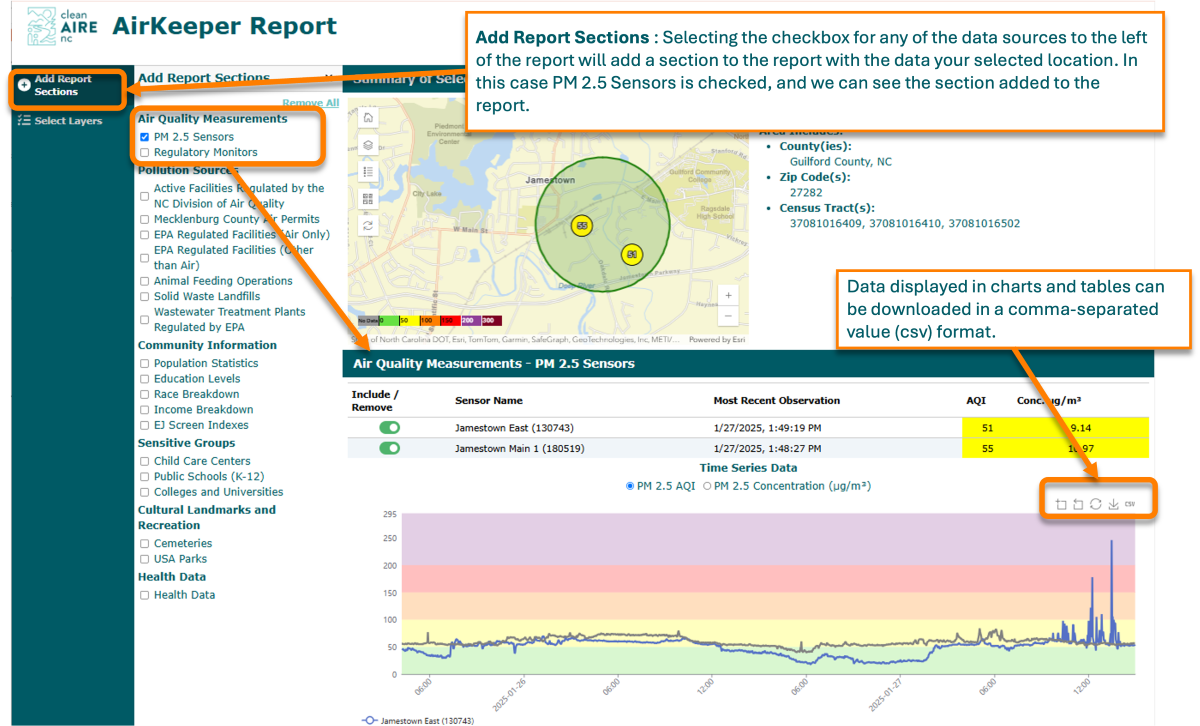Open the map legend list icon
This screenshot has height=726, width=1200.
[x=368, y=172]
